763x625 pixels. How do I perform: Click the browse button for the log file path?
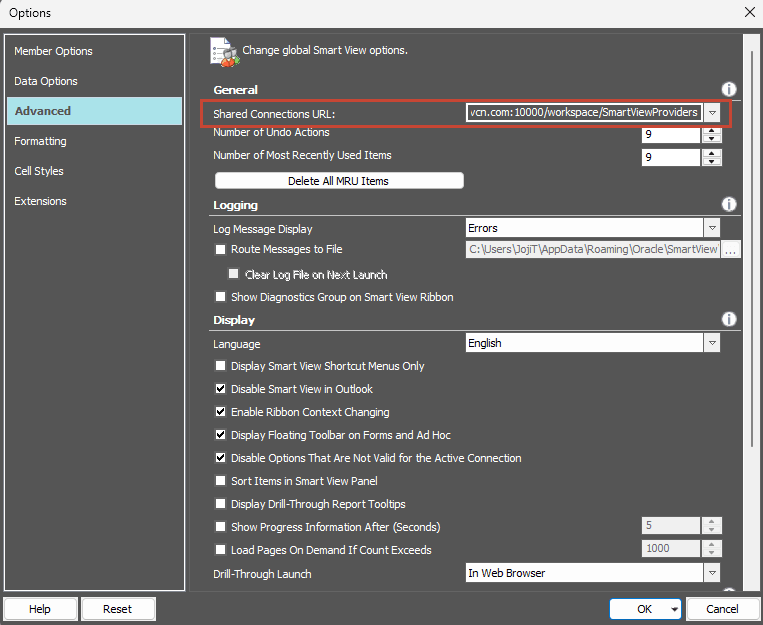click(730, 250)
